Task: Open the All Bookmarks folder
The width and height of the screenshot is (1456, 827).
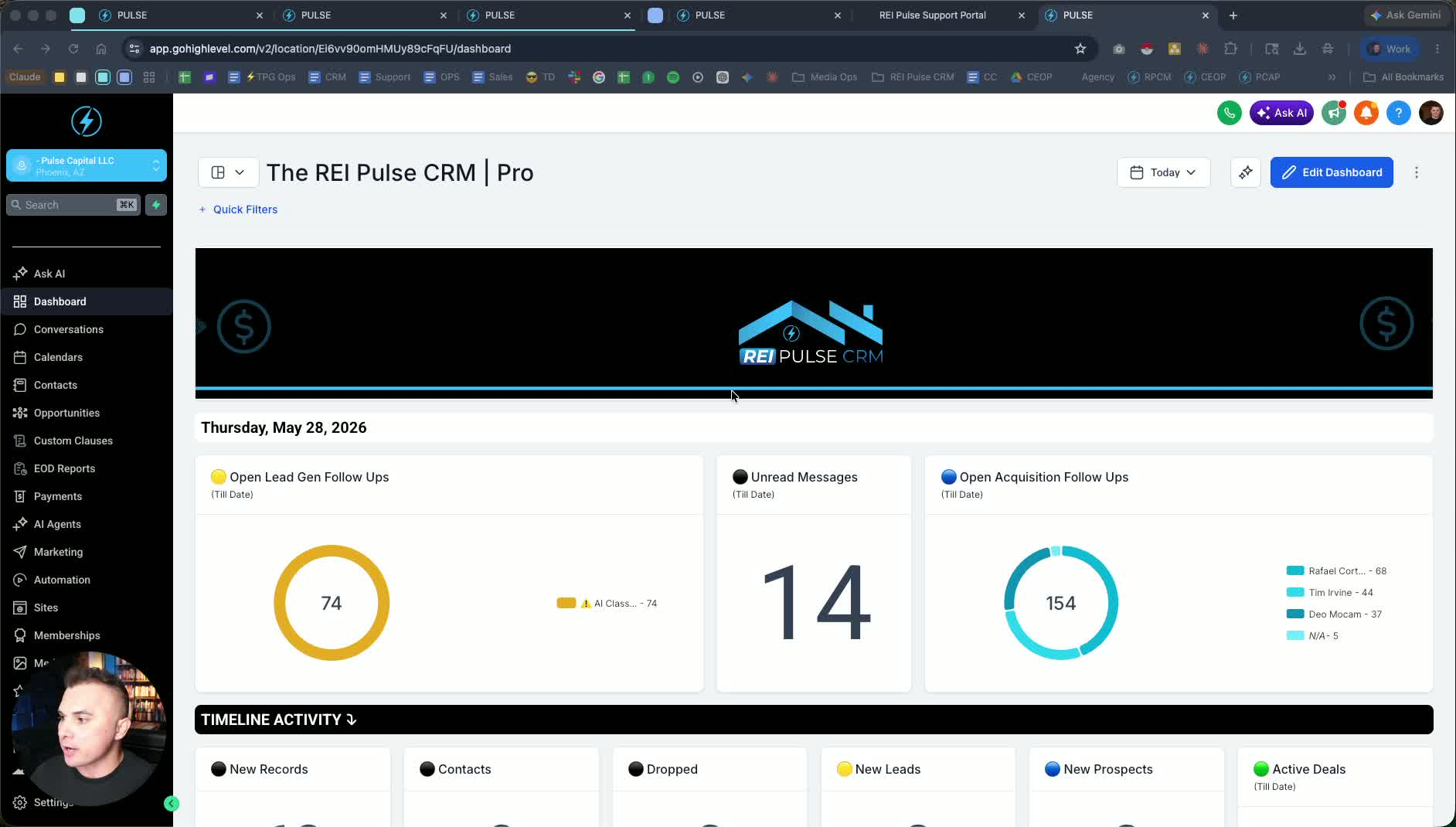Action: [1403, 77]
